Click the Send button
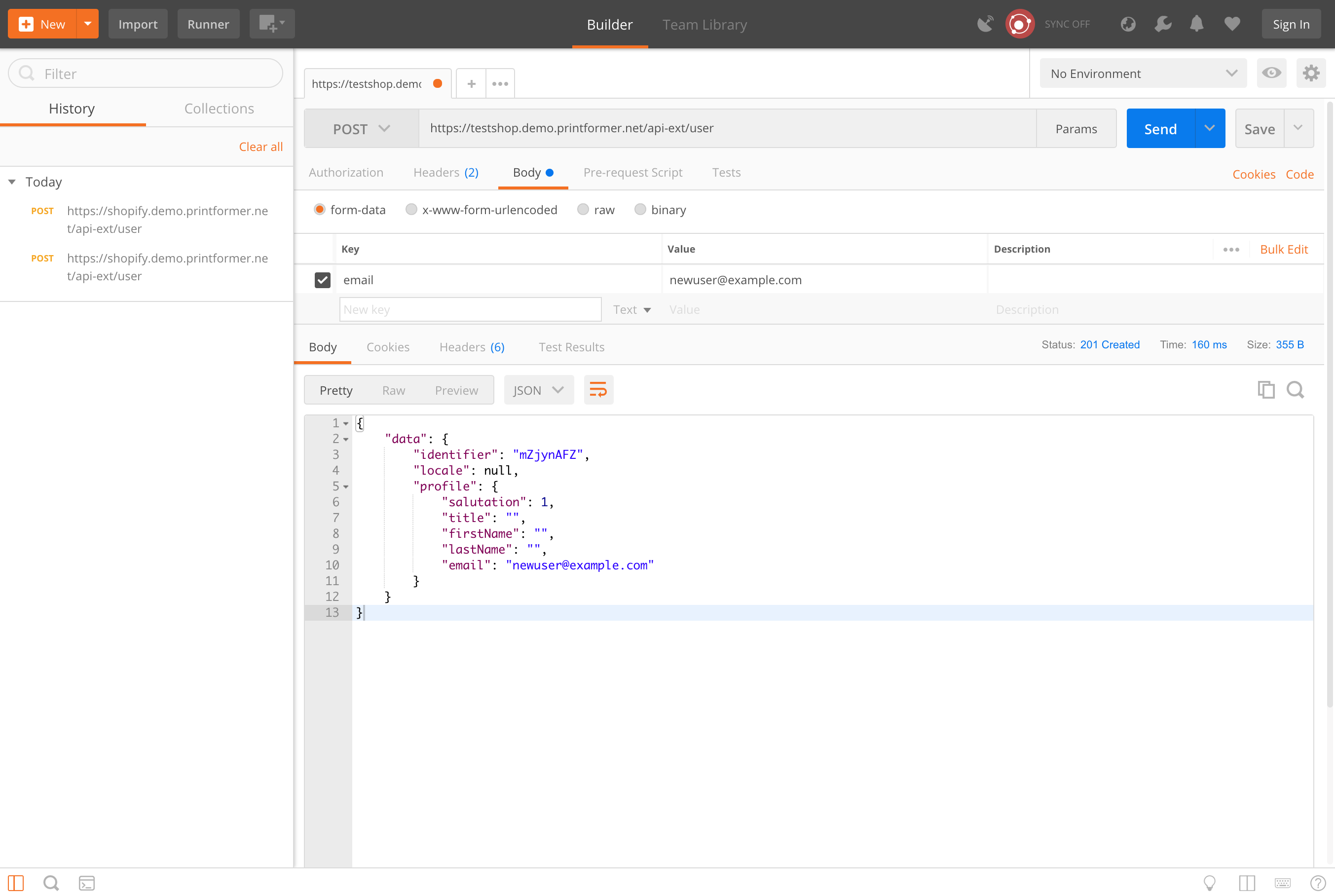 [1160, 129]
